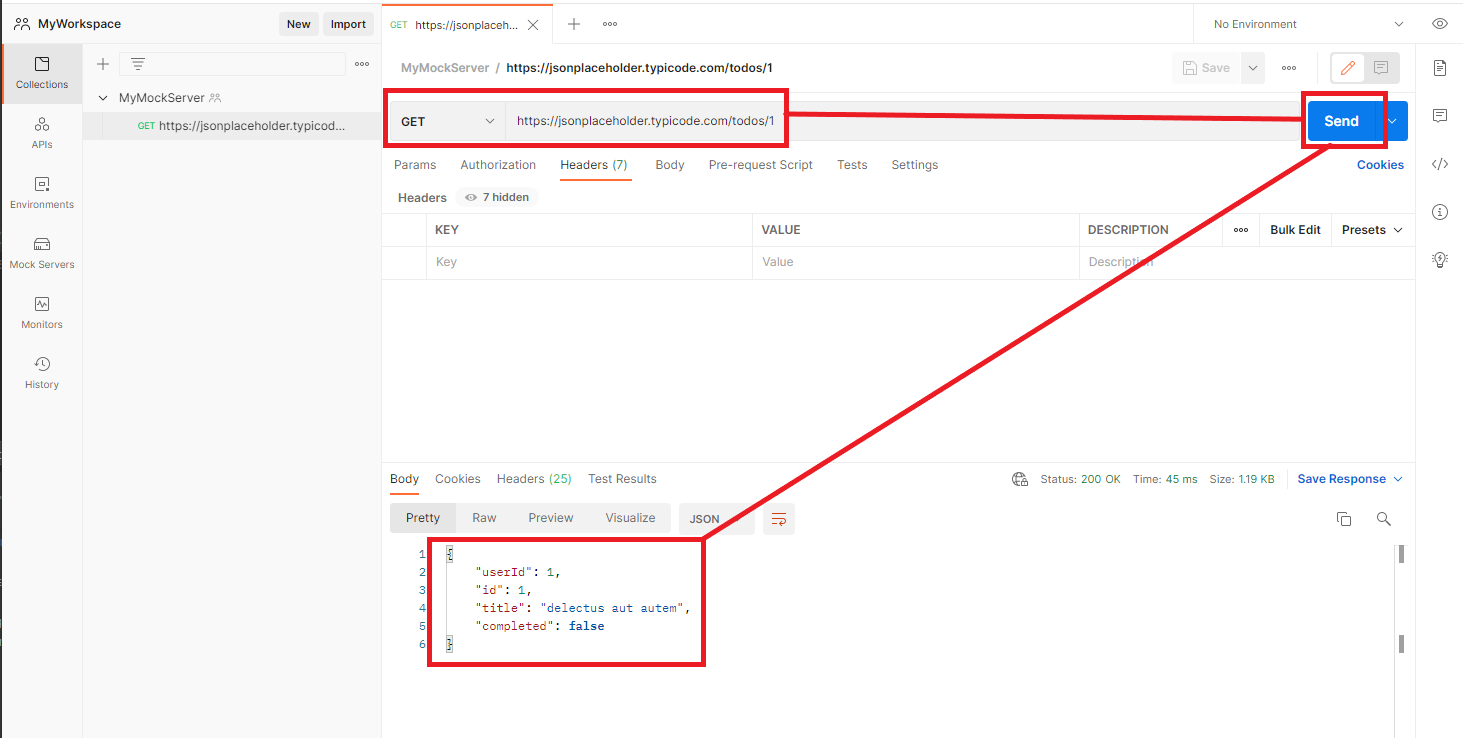This screenshot has height=738, width=1463.
Task: Click the header Value input field
Action: click(x=915, y=262)
